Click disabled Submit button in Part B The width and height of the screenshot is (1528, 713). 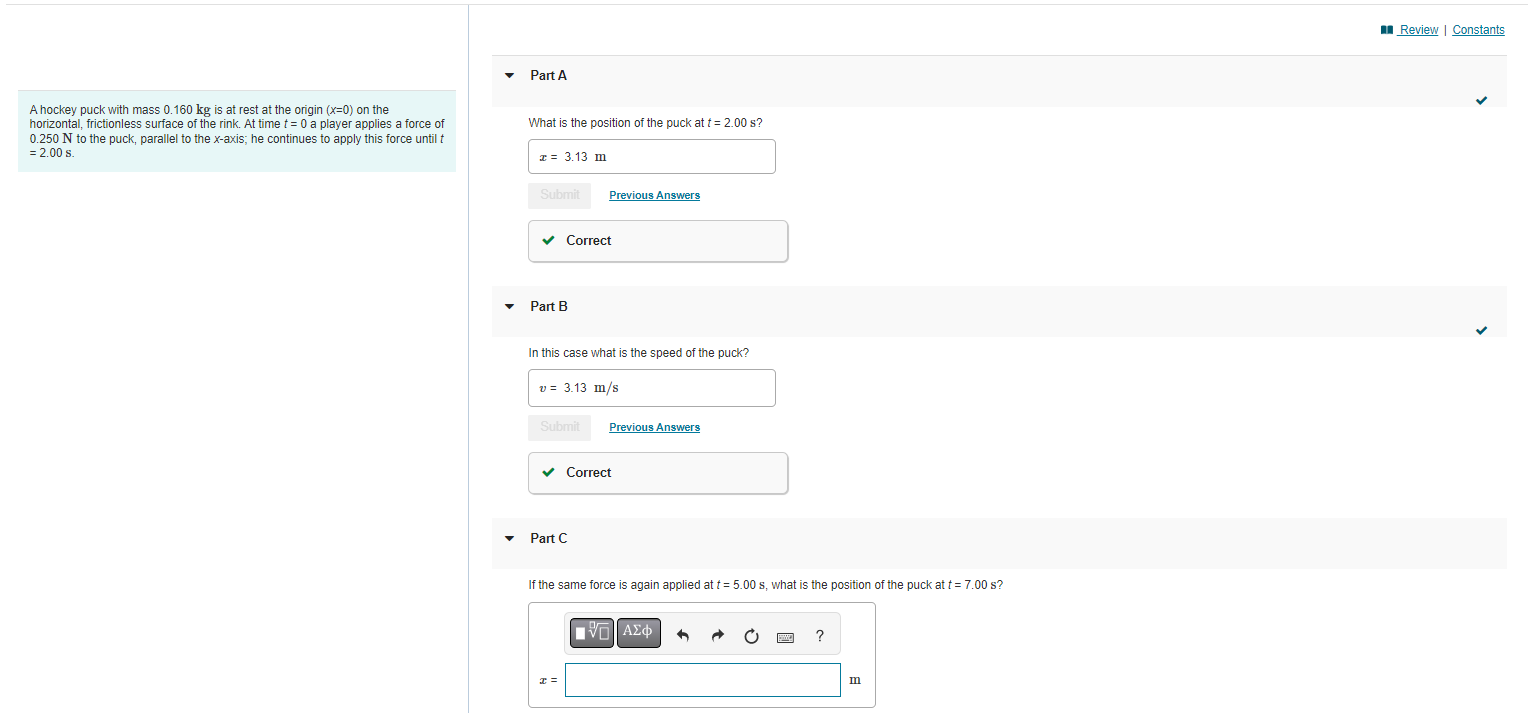click(559, 427)
